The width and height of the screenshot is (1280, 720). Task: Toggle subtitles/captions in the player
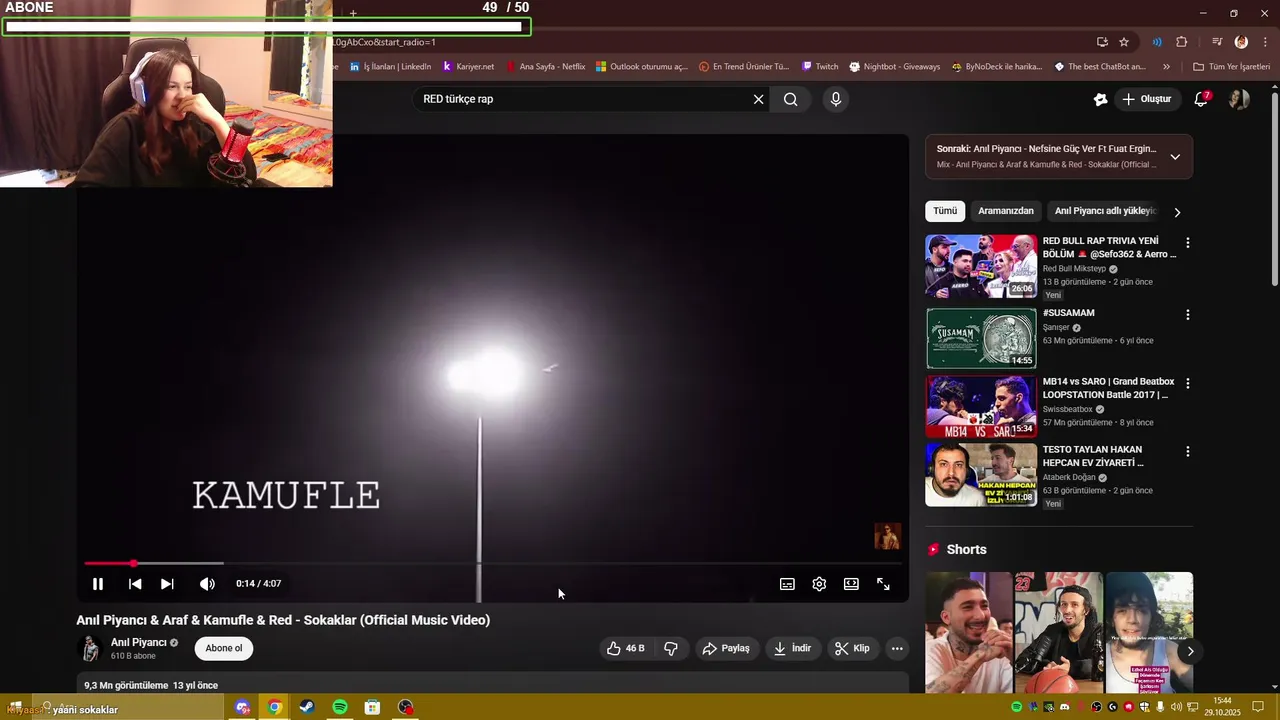click(x=787, y=584)
